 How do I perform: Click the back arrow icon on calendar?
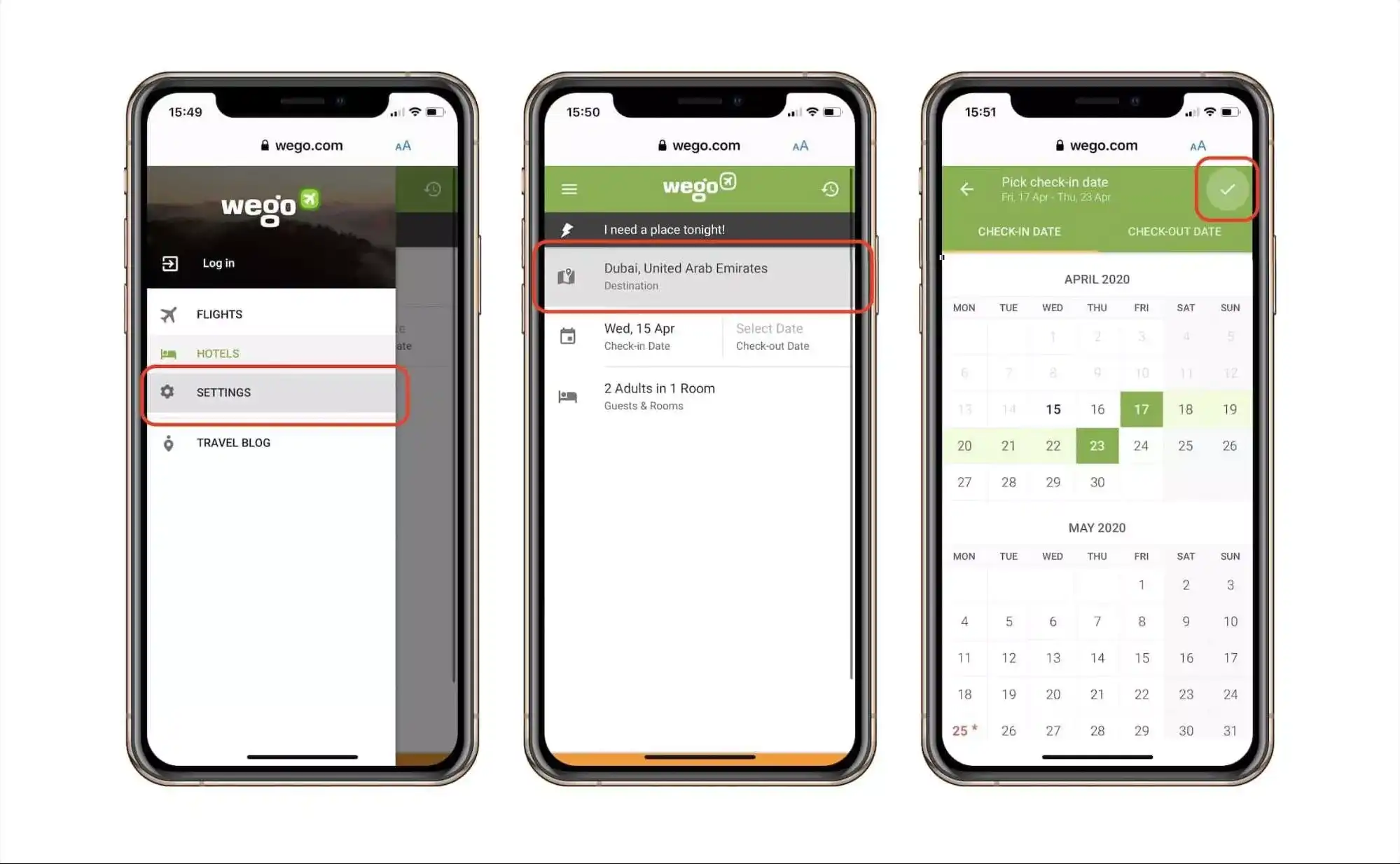pos(967,189)
